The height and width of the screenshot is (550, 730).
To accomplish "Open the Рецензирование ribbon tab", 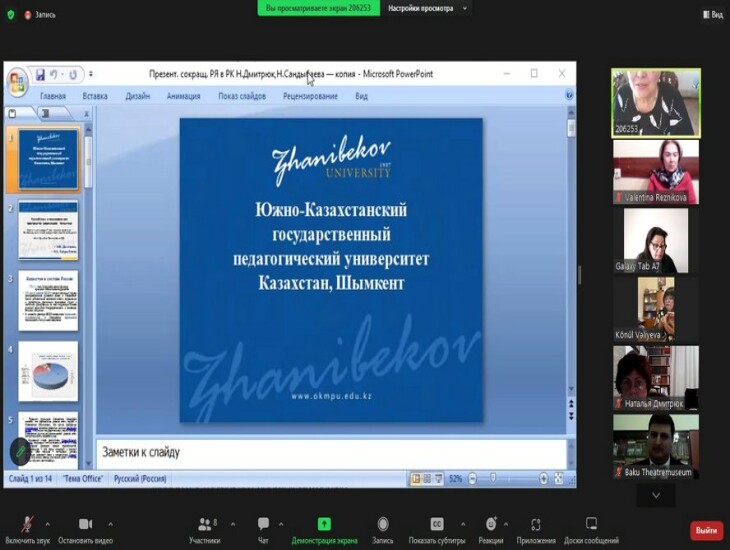I will click(x=311, y=96).
